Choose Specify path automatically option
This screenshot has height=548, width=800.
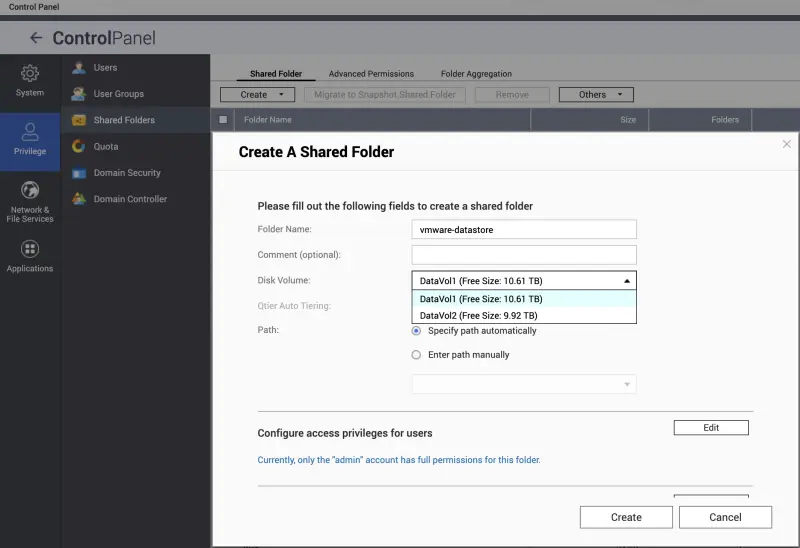pyautogui.click(x=416, y=331)
